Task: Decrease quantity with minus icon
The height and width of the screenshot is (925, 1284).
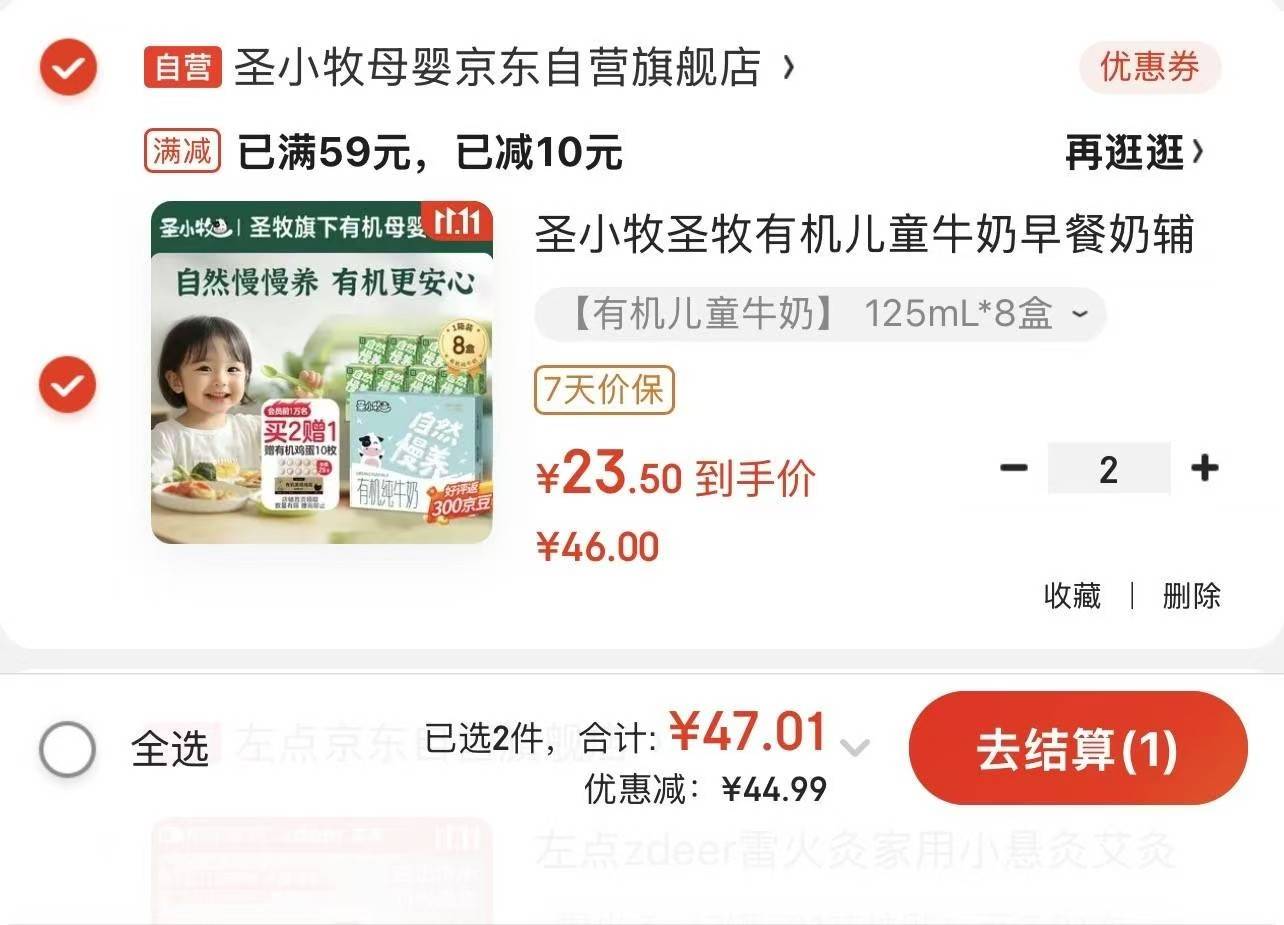Action: 1014,467
